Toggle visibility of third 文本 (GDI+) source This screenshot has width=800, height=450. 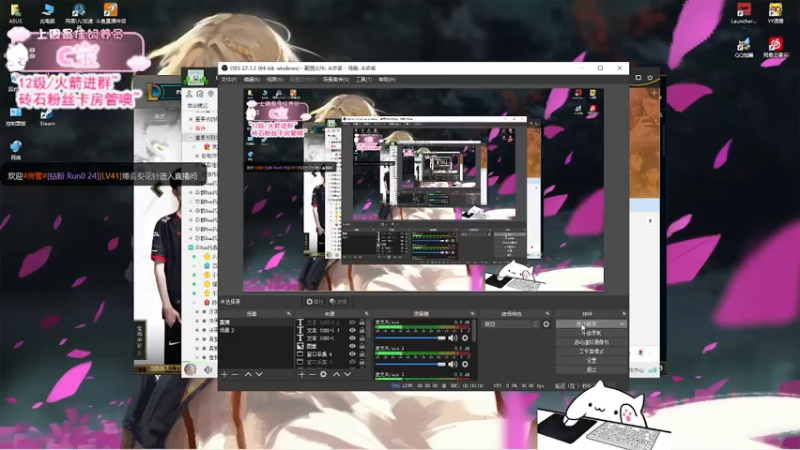[352, 338]
